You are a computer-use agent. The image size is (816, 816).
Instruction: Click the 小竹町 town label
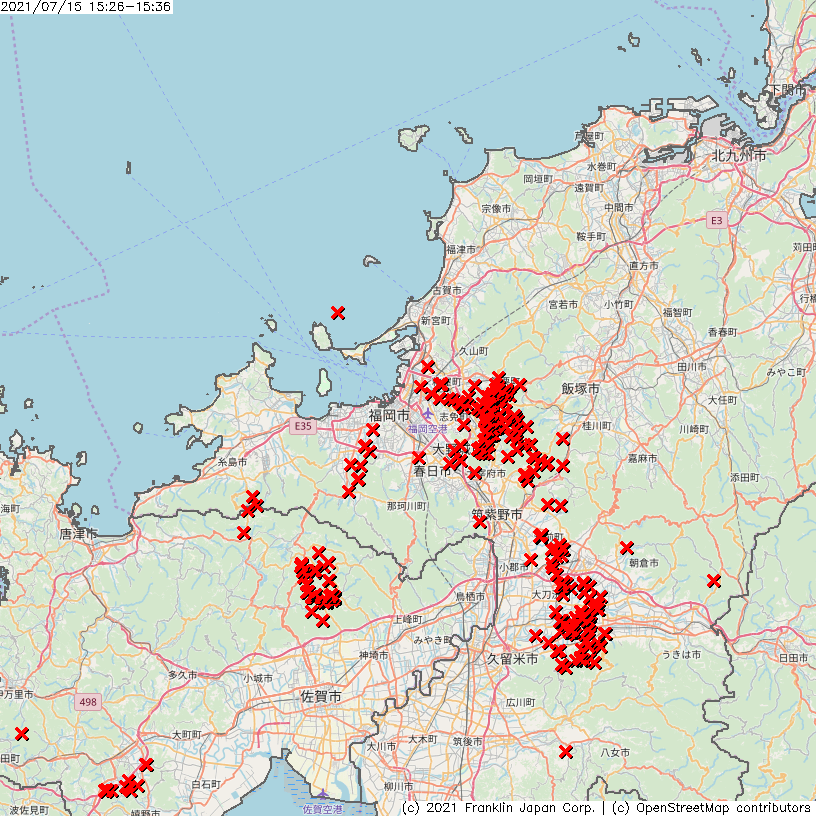pos(619,304)
